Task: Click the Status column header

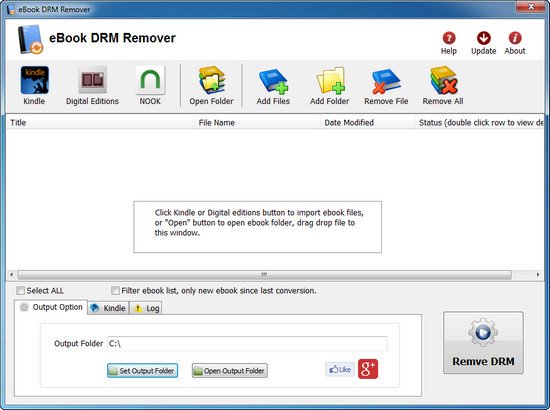Action: (x=479, y=123)
